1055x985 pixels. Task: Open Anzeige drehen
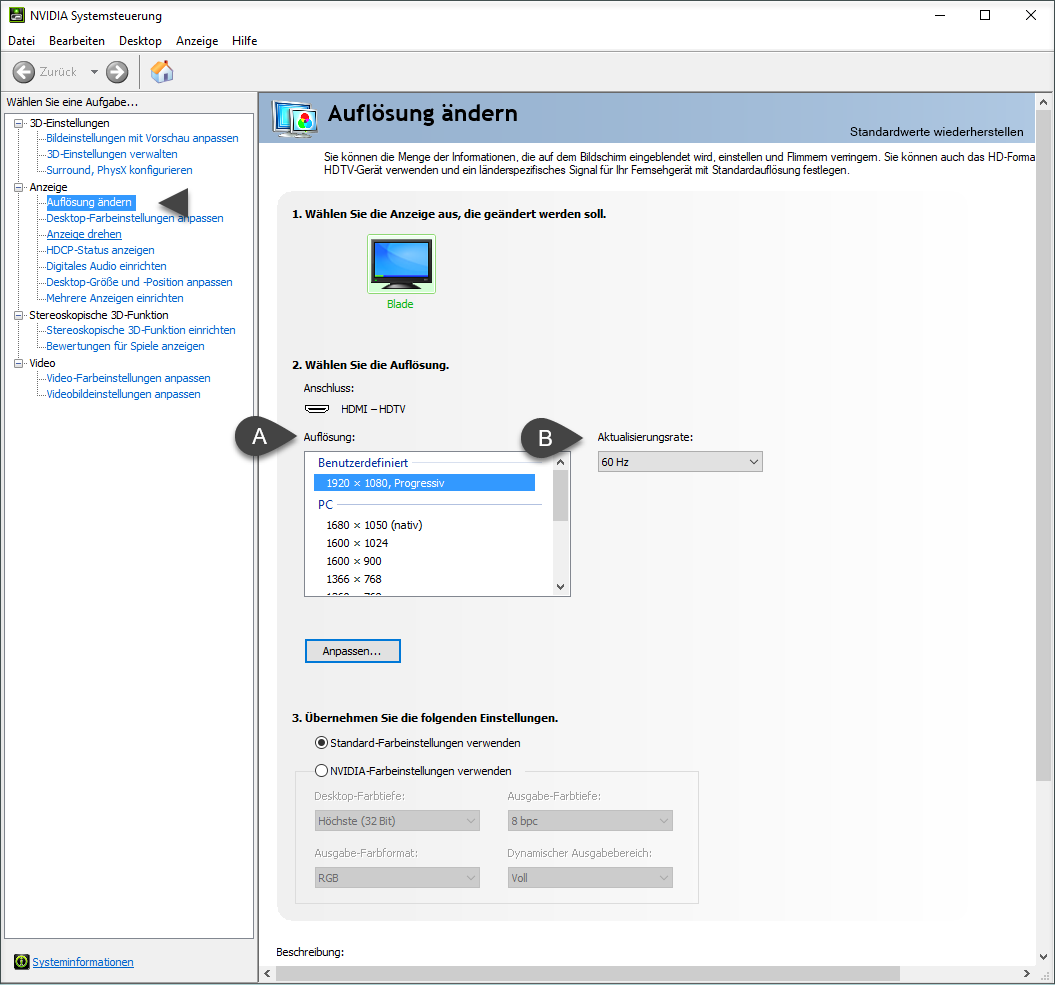[84, 234]
